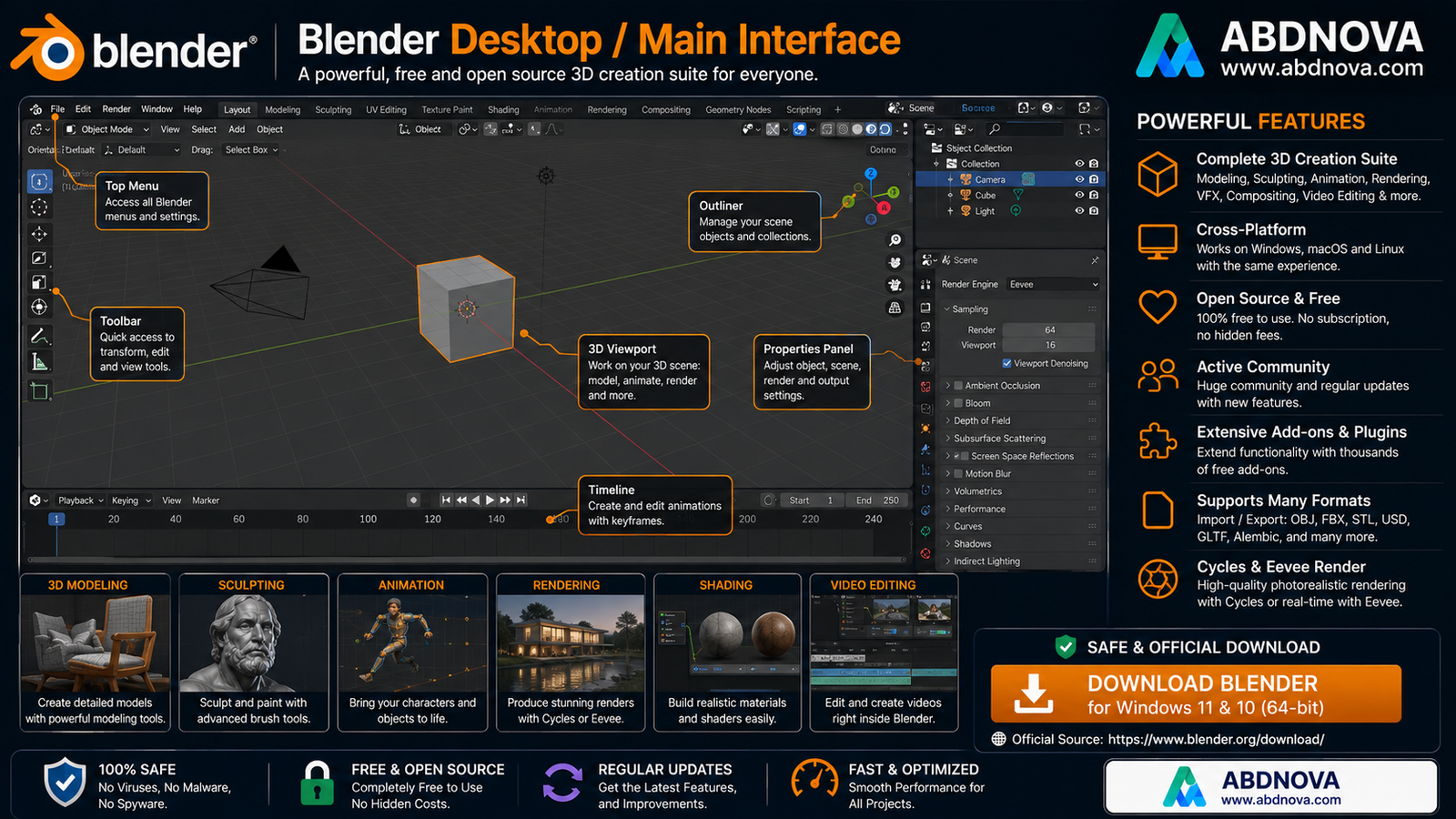Viewport: 1456px width, 819px height.
Task: Hide the Camera with its eye icon
Action: [1079, 179]
